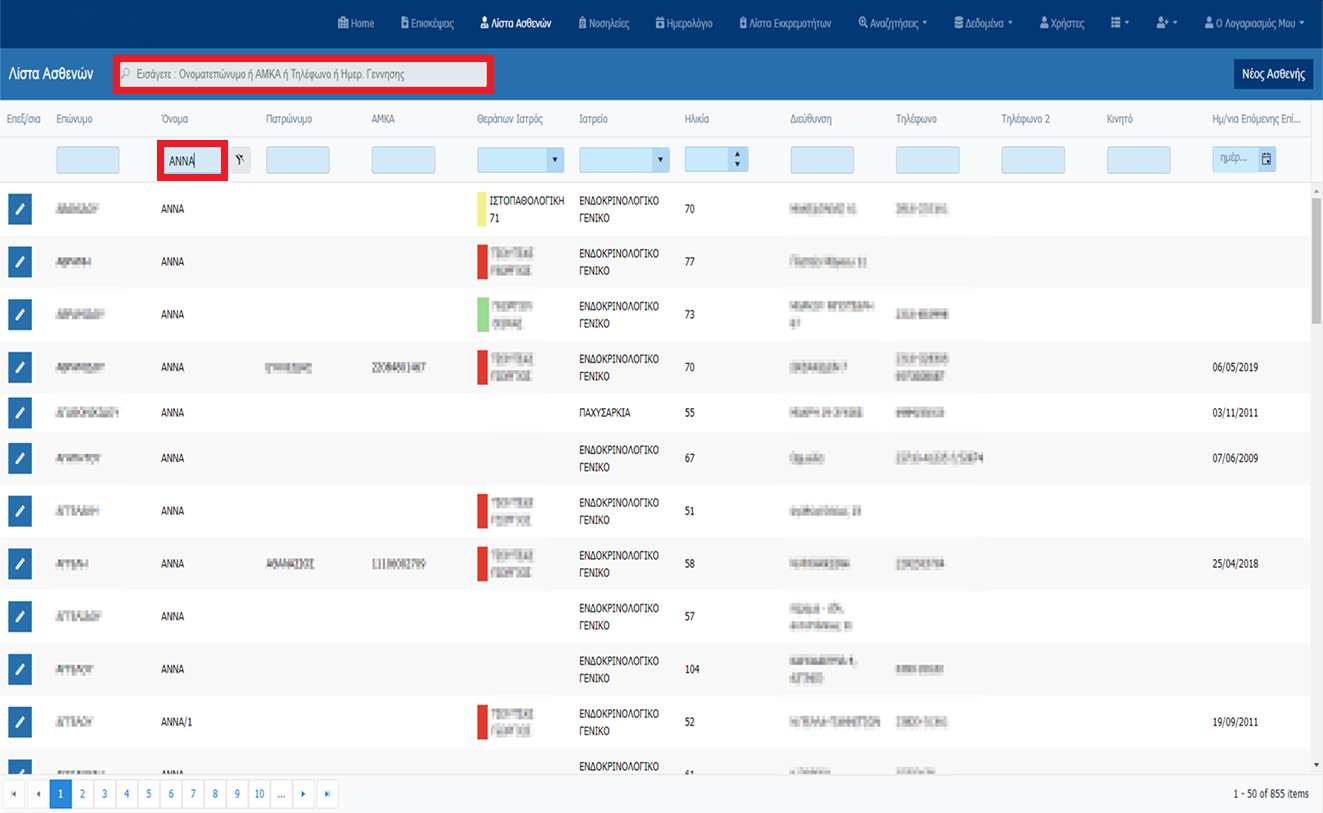Sort the list by the Επώνυμο column header
1323x813 pixels.
pyautogui.click(x=75, y=119)
